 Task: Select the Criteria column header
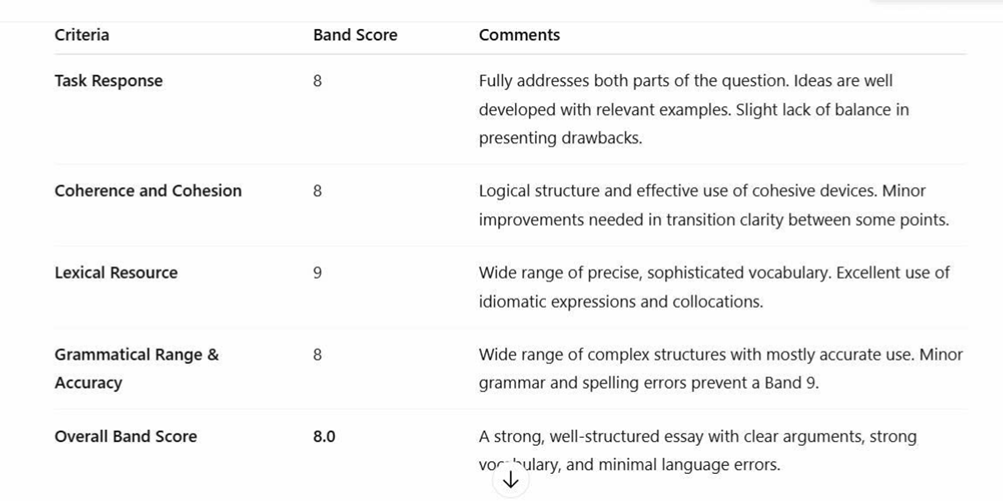click(x=81, y=35)
